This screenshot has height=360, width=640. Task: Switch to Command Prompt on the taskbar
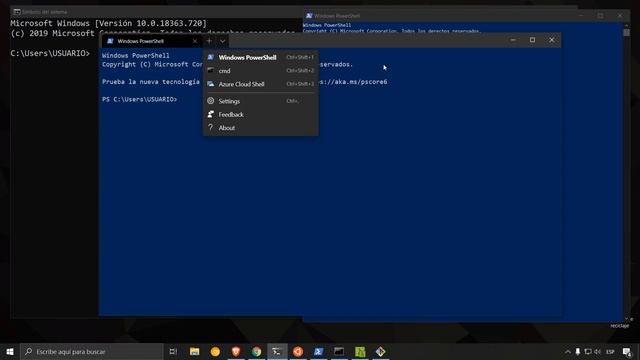pos(339,351)
